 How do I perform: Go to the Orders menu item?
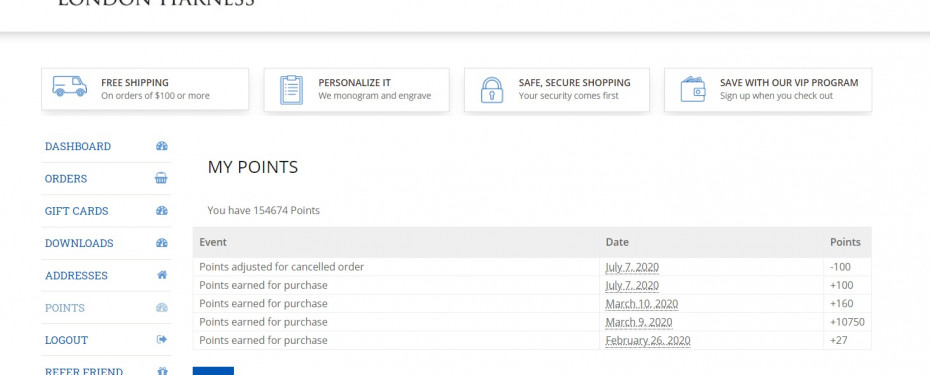[x=66, y=179]
